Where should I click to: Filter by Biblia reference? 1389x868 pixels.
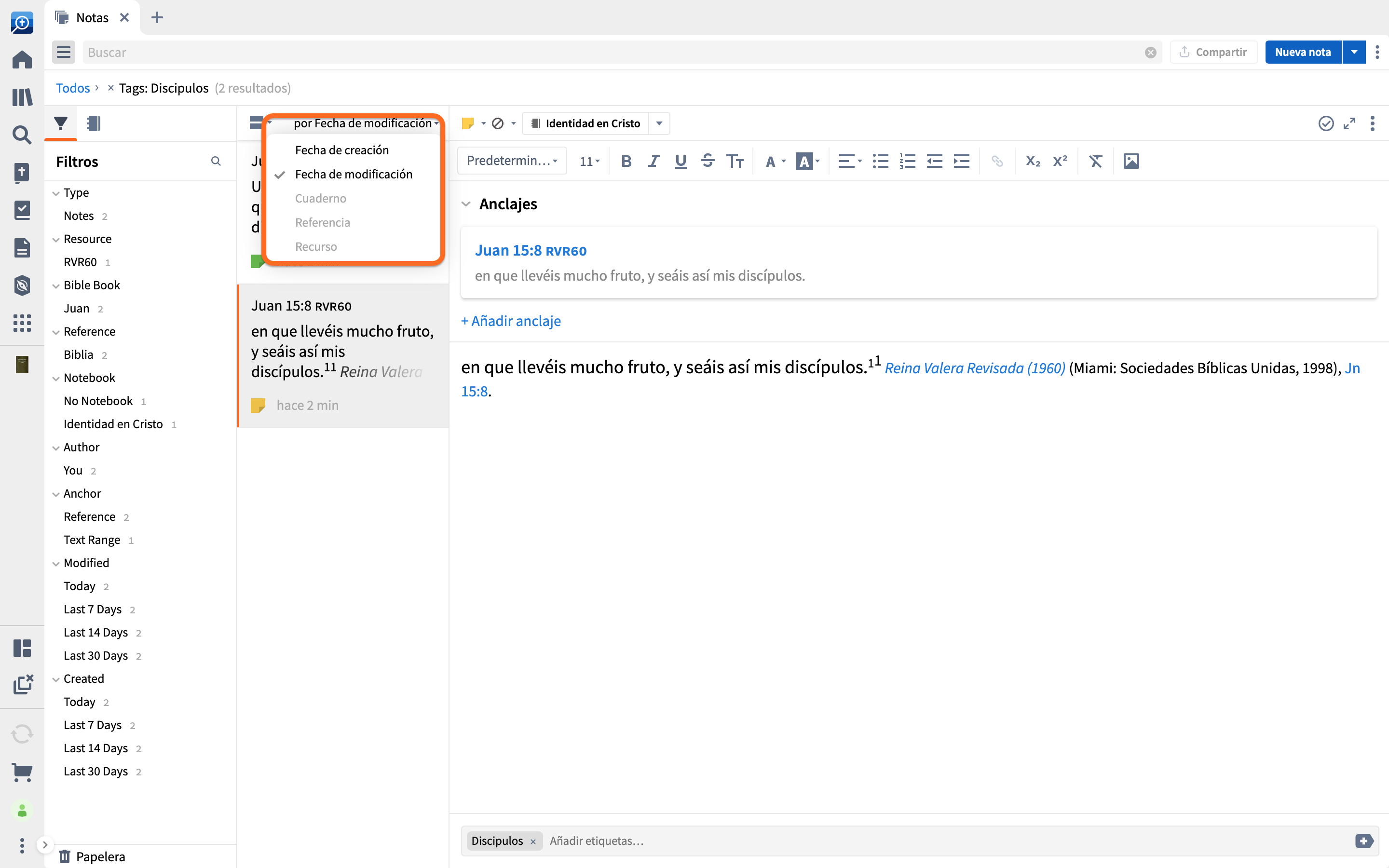point(79,355)
